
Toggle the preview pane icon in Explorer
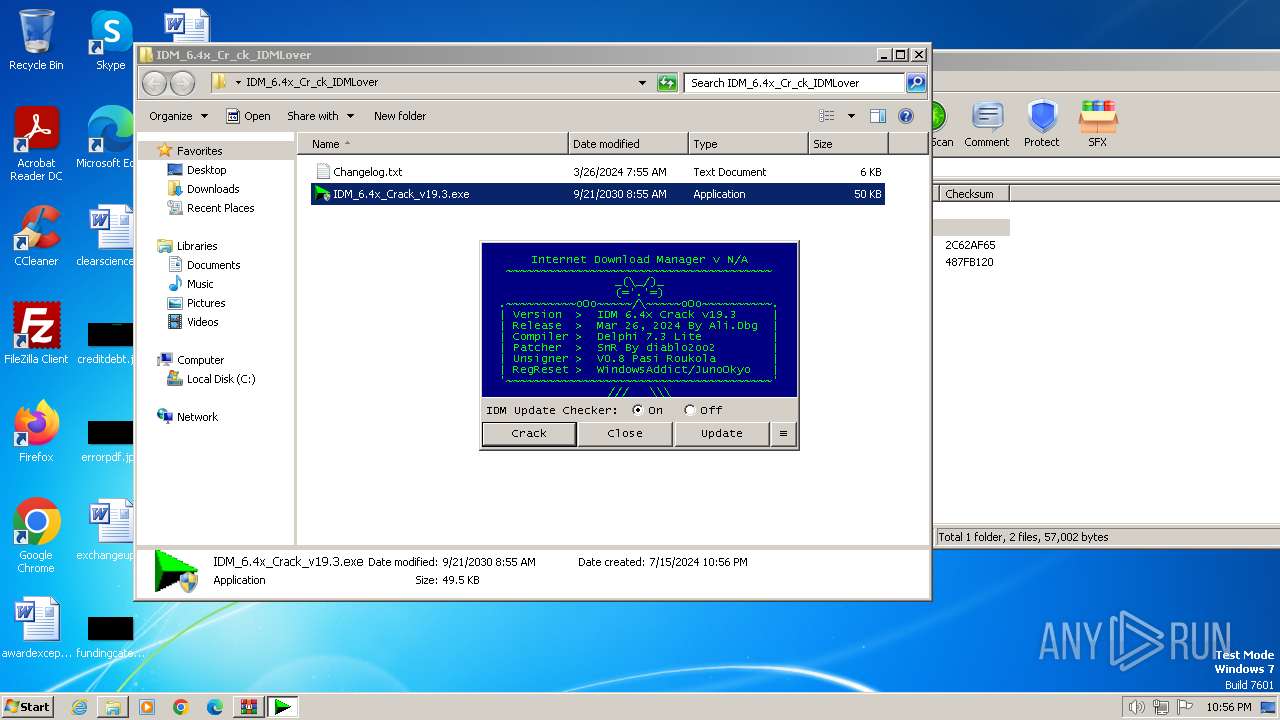877,116
